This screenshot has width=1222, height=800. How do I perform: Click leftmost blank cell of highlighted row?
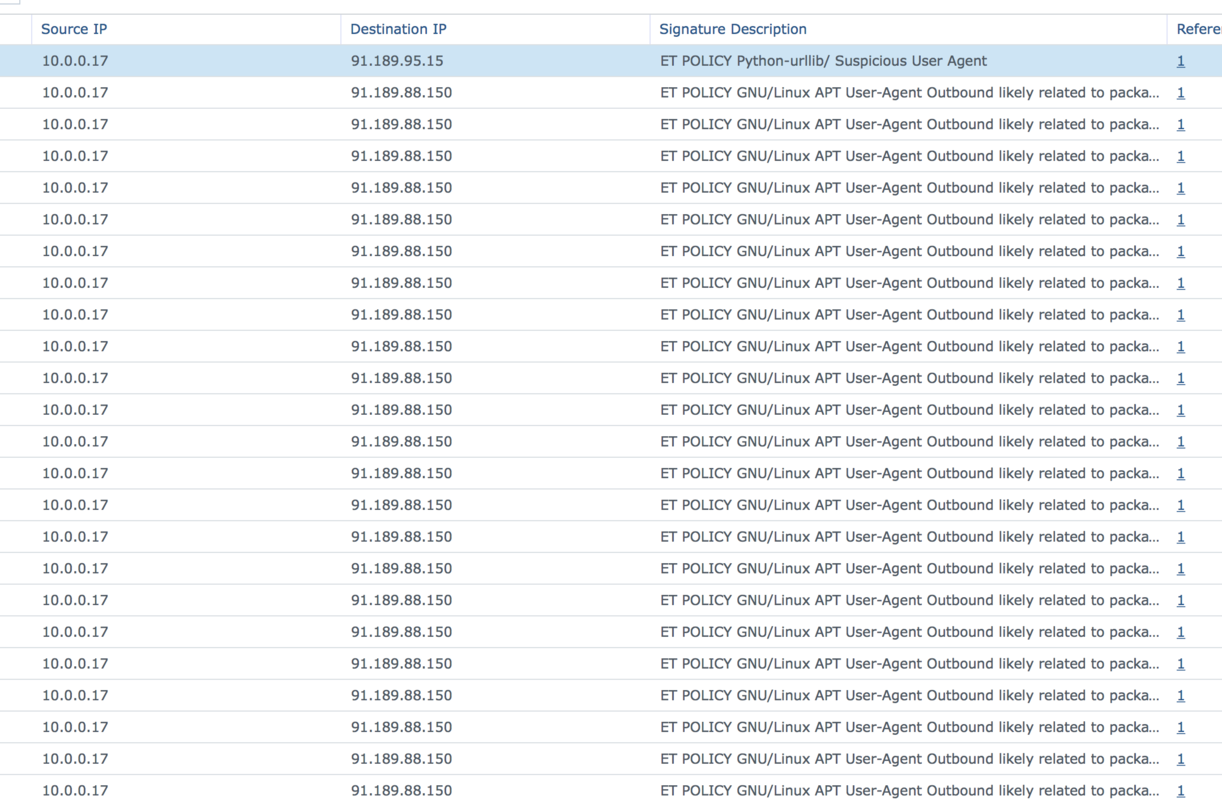tap(15, 61)
